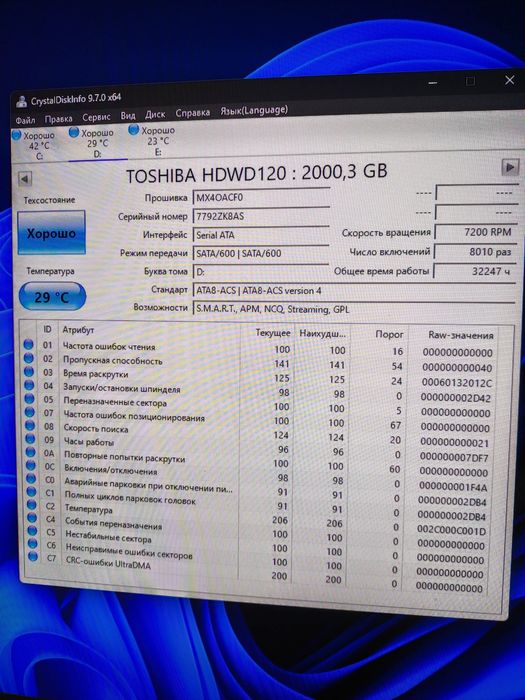525x700 pixels.
Task: Click status icon for Переназначенные сектора
Action: pyautogui.click(x=29, y=398)
